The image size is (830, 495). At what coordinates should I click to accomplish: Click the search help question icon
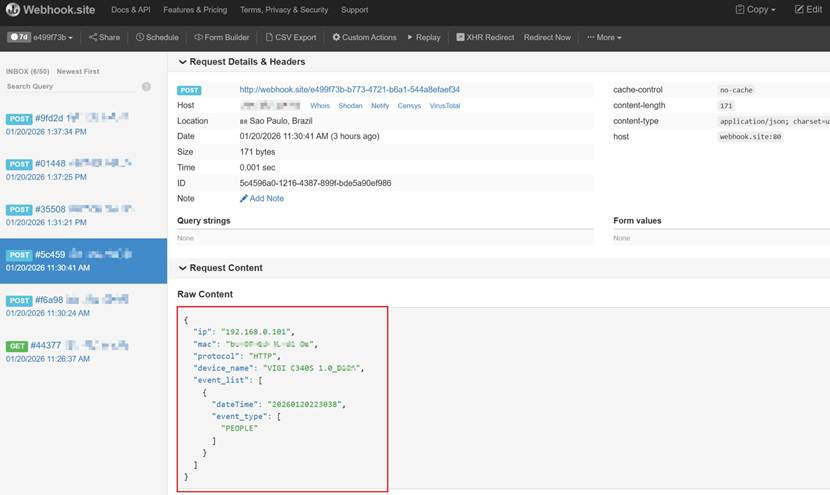coord(146,87)
